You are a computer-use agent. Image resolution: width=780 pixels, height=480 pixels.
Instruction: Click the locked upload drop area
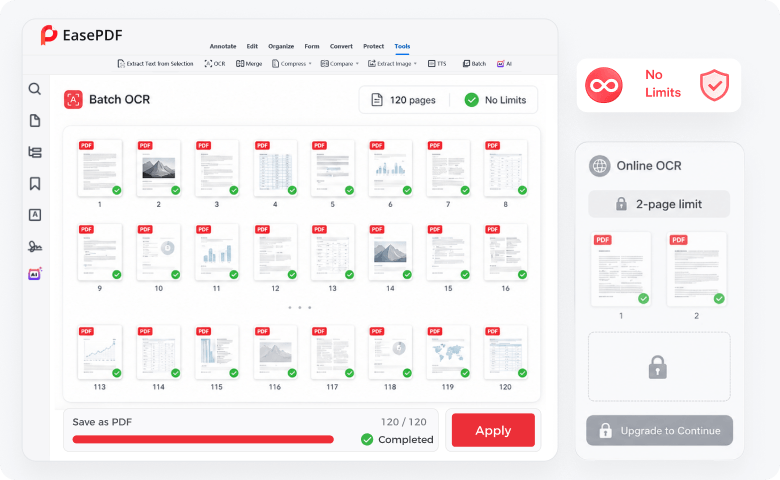tap(659, 367)
